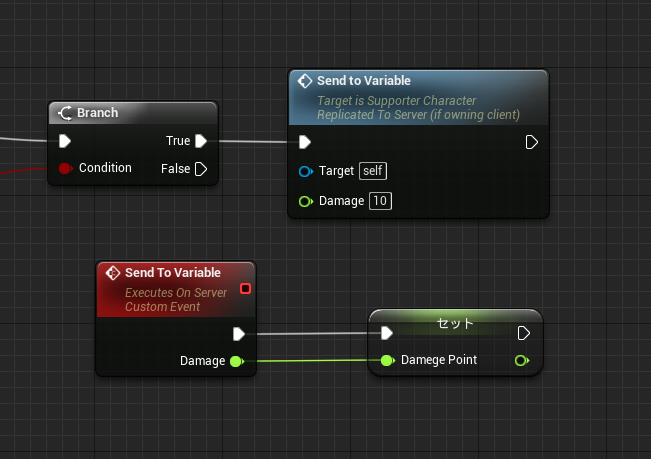
Task: Click the self value box beside Target
Action: (x=373, y=171)
